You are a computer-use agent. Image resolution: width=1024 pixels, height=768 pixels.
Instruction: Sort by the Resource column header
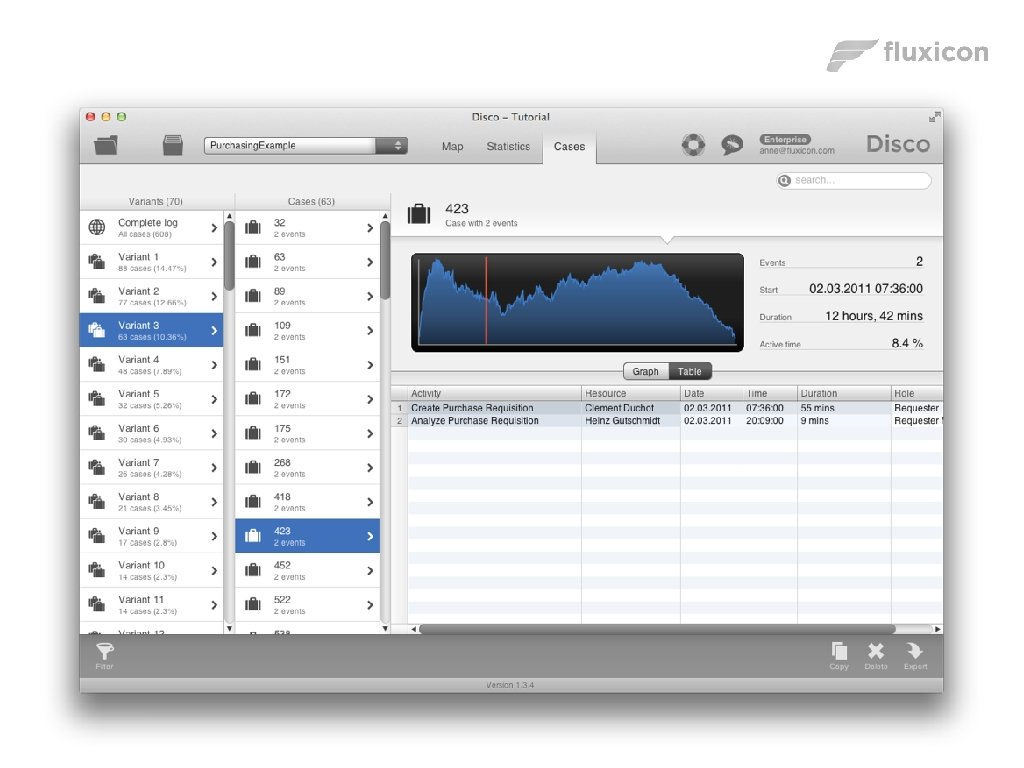pyautogui.click(x=631, y=393)
